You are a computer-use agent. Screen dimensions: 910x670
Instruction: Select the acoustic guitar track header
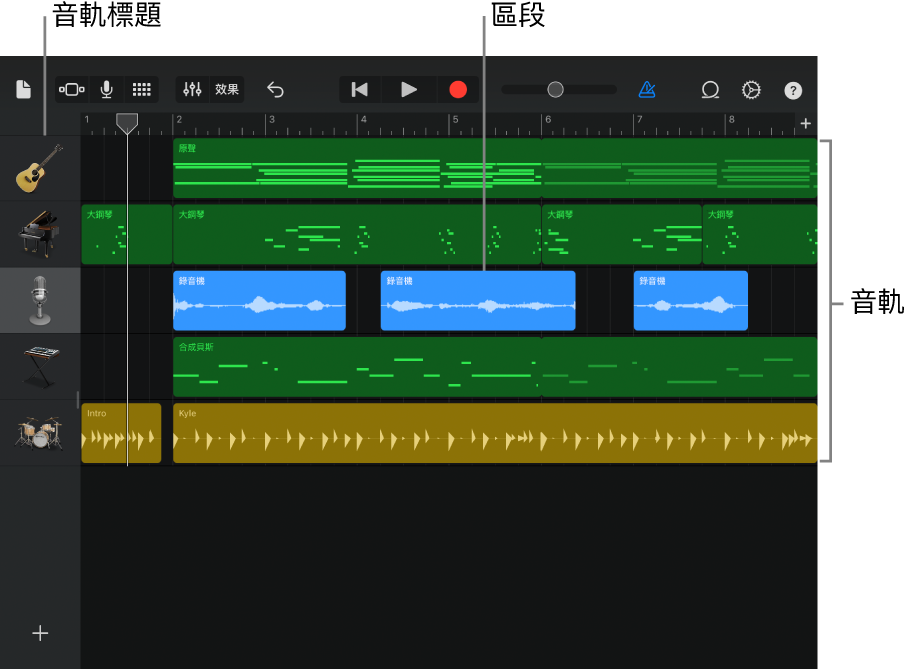(40, 168)
